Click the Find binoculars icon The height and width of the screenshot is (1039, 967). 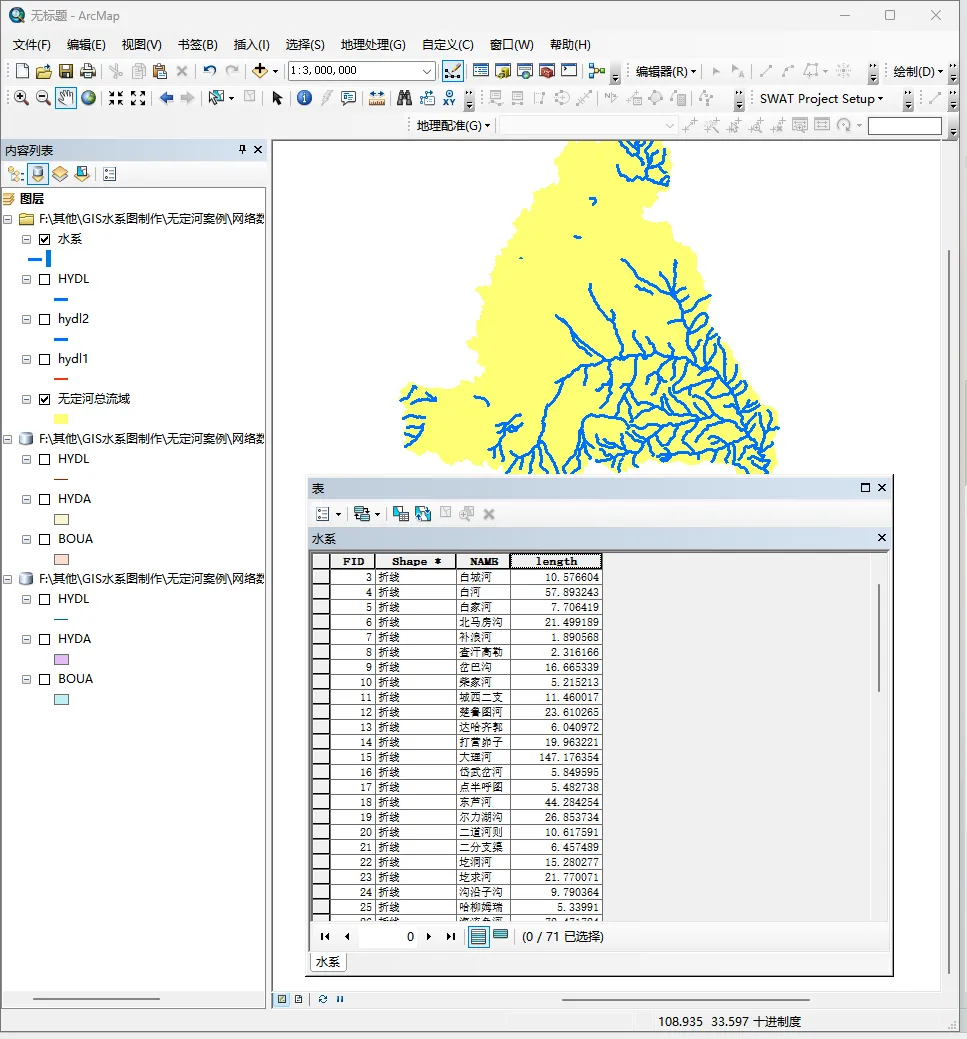coord(404,98)
